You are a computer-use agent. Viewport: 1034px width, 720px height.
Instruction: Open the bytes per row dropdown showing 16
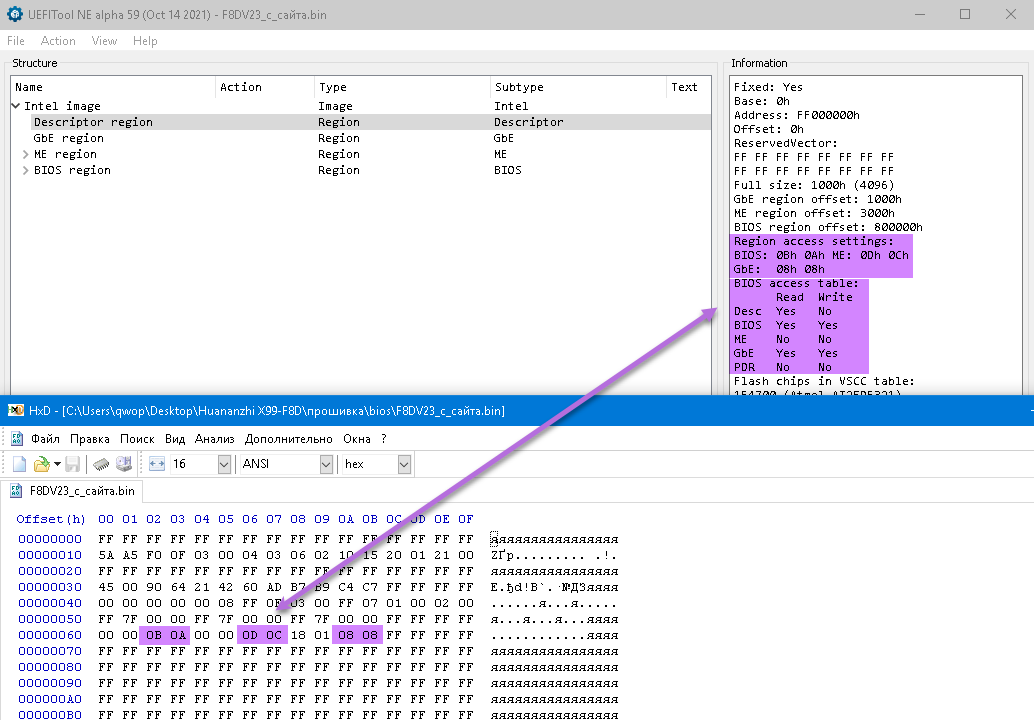click(x=224, y=464)
